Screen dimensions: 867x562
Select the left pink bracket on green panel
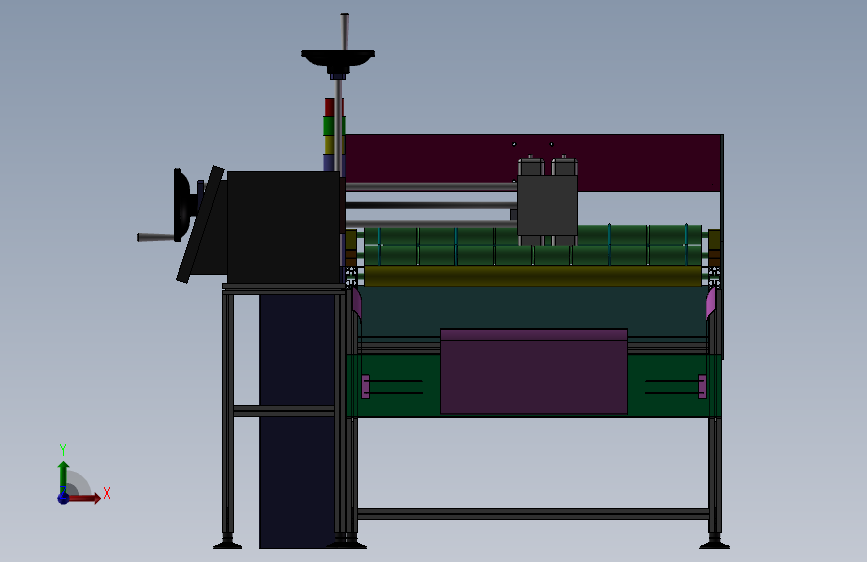(x=365, y=386)
